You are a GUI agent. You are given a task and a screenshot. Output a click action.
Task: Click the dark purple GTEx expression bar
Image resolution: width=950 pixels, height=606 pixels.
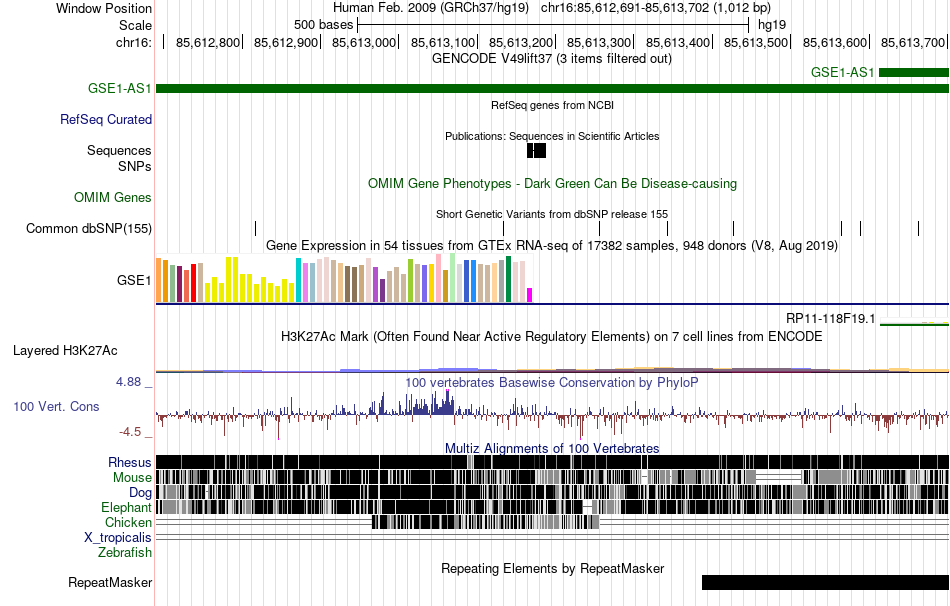(382, 290)
